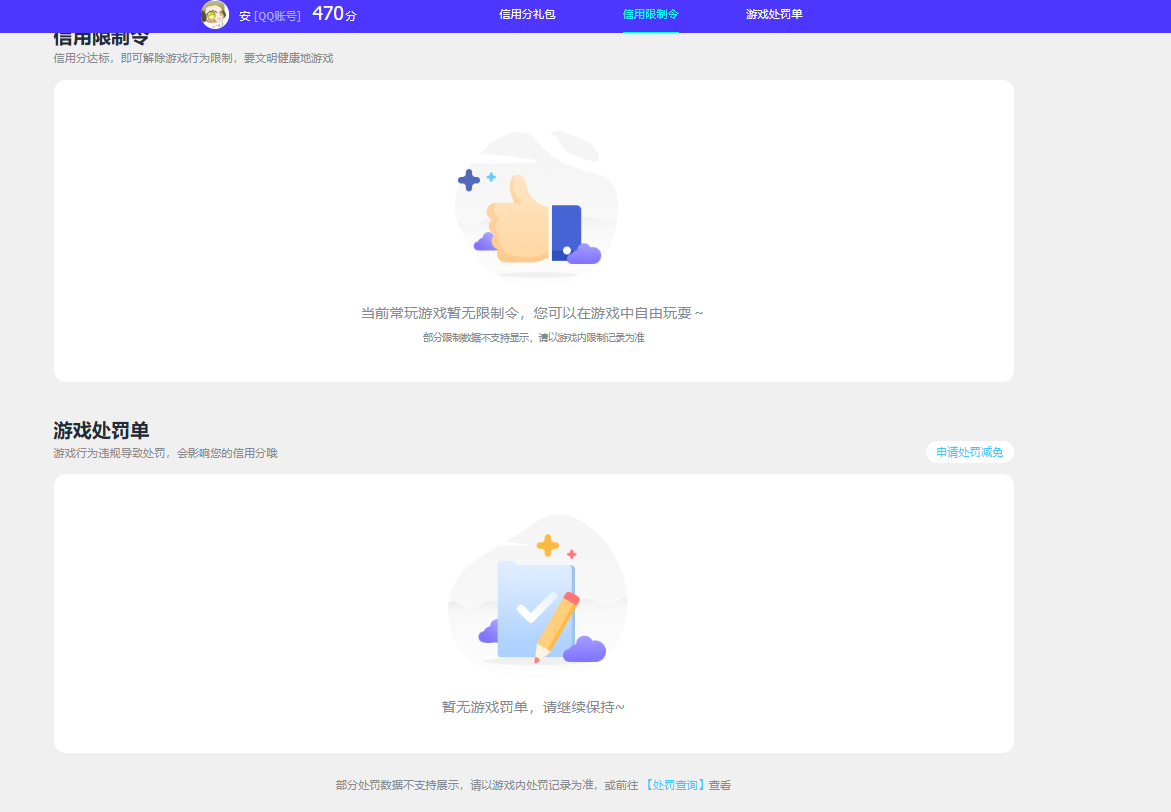This screenshot has width=1171, height=812.
Task: Click the purple cloud under the thumbs-up illustration
Action: pos(484,242)
